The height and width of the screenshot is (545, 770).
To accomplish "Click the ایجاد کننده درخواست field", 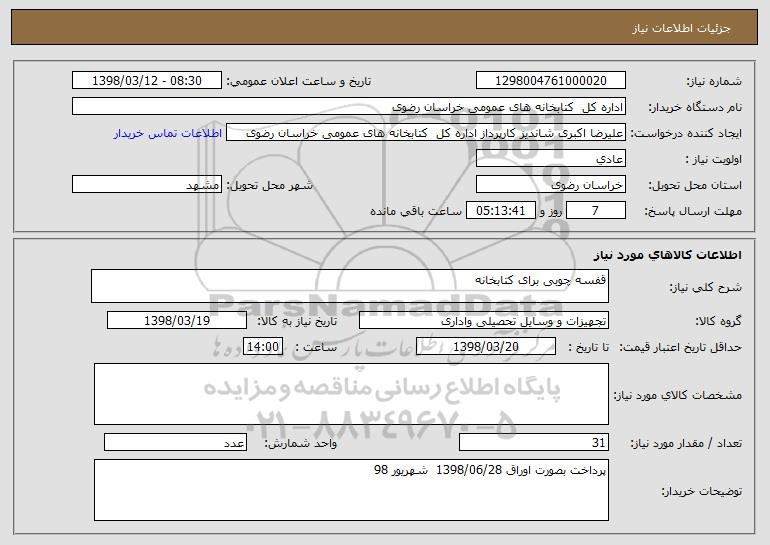I will 426,132.
